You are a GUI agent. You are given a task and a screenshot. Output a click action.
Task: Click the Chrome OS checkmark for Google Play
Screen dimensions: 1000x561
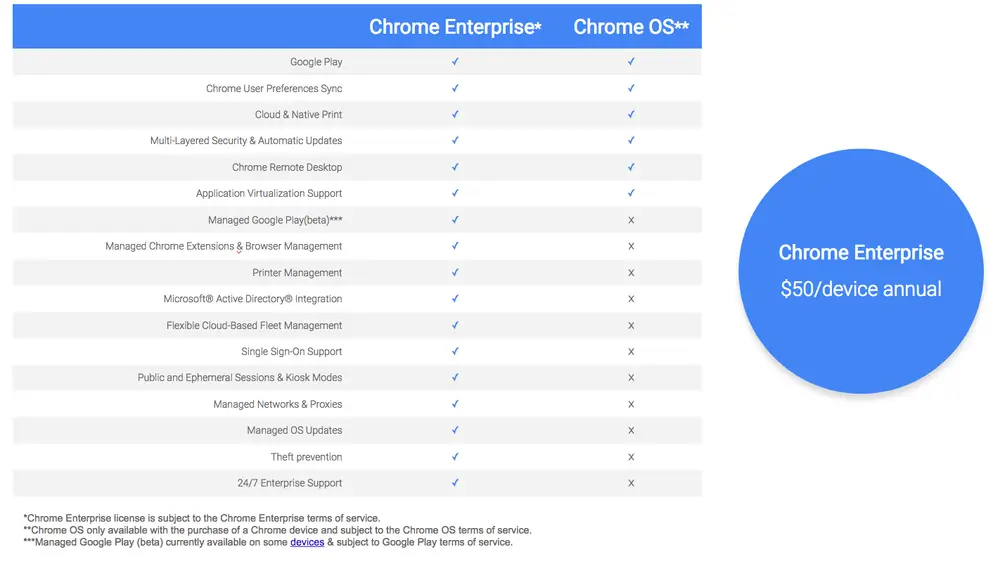click(x=631, y=62)
